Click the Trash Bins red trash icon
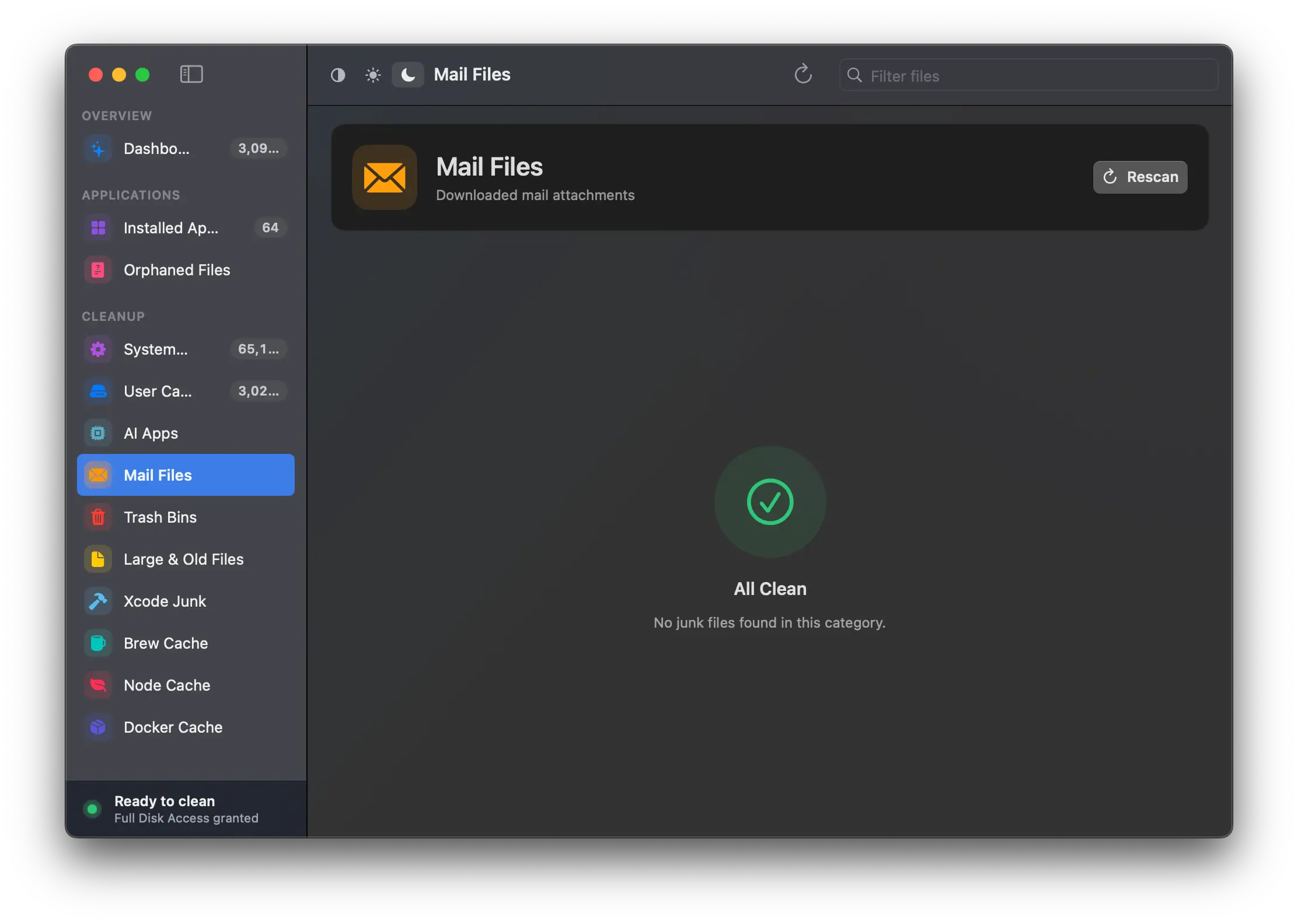1298x924 pixels. 98,517
